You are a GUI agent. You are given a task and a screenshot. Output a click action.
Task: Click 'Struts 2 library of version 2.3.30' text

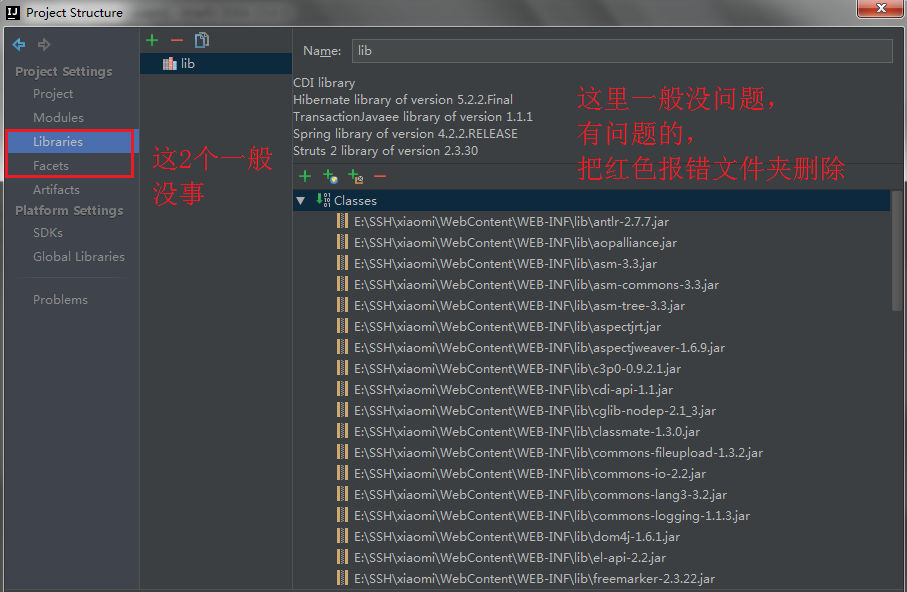[x=385, y=150]
